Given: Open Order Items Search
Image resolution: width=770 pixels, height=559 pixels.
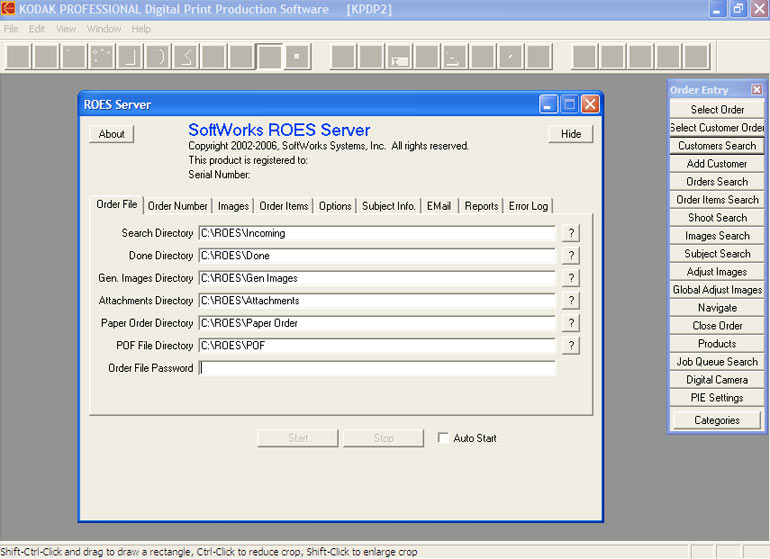Looking at the screenshot, I should (717, 200).
